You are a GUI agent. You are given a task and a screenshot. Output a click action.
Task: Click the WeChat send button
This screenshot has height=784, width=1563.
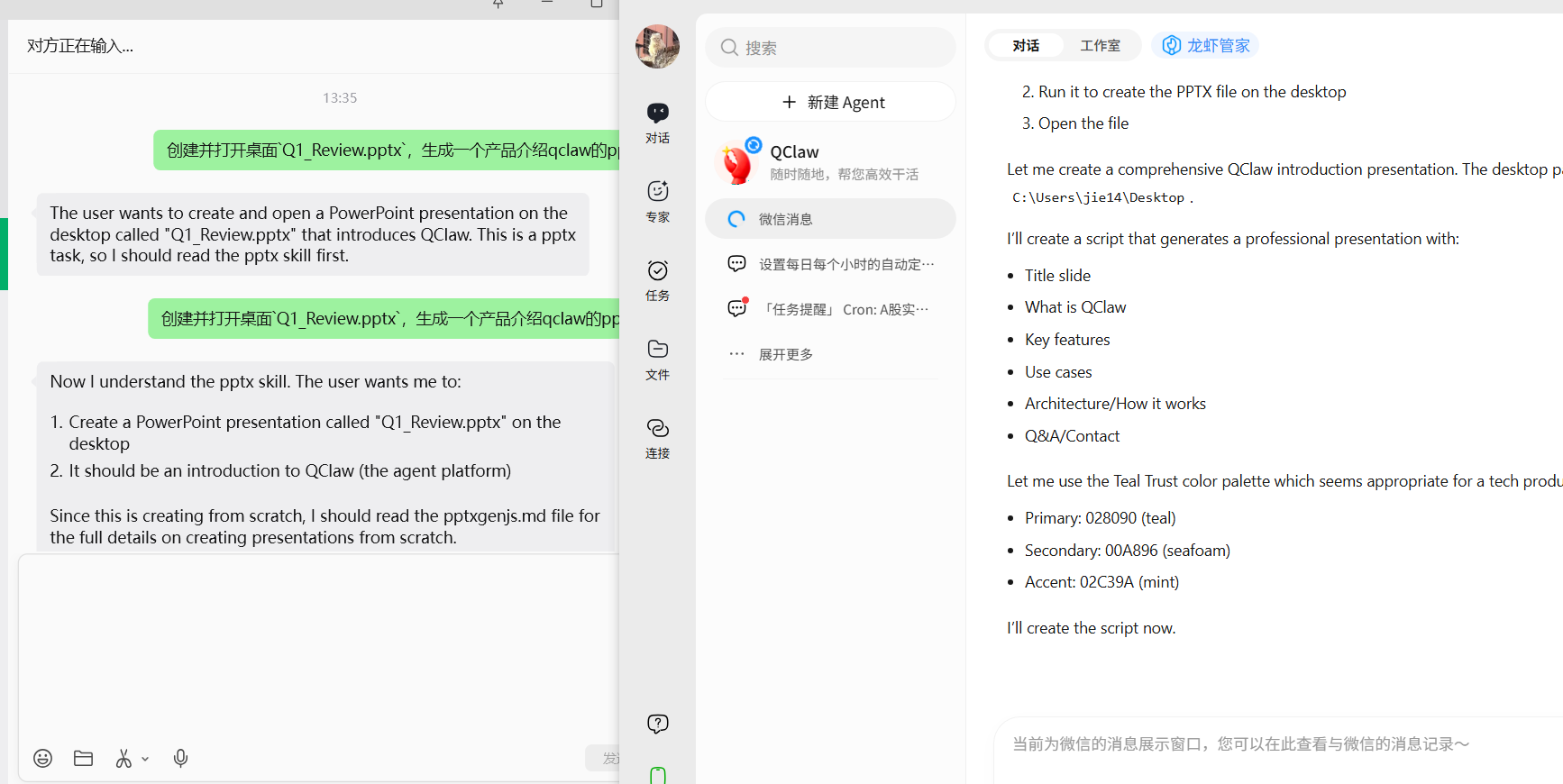pyautogui.click(x=602, y=759)
